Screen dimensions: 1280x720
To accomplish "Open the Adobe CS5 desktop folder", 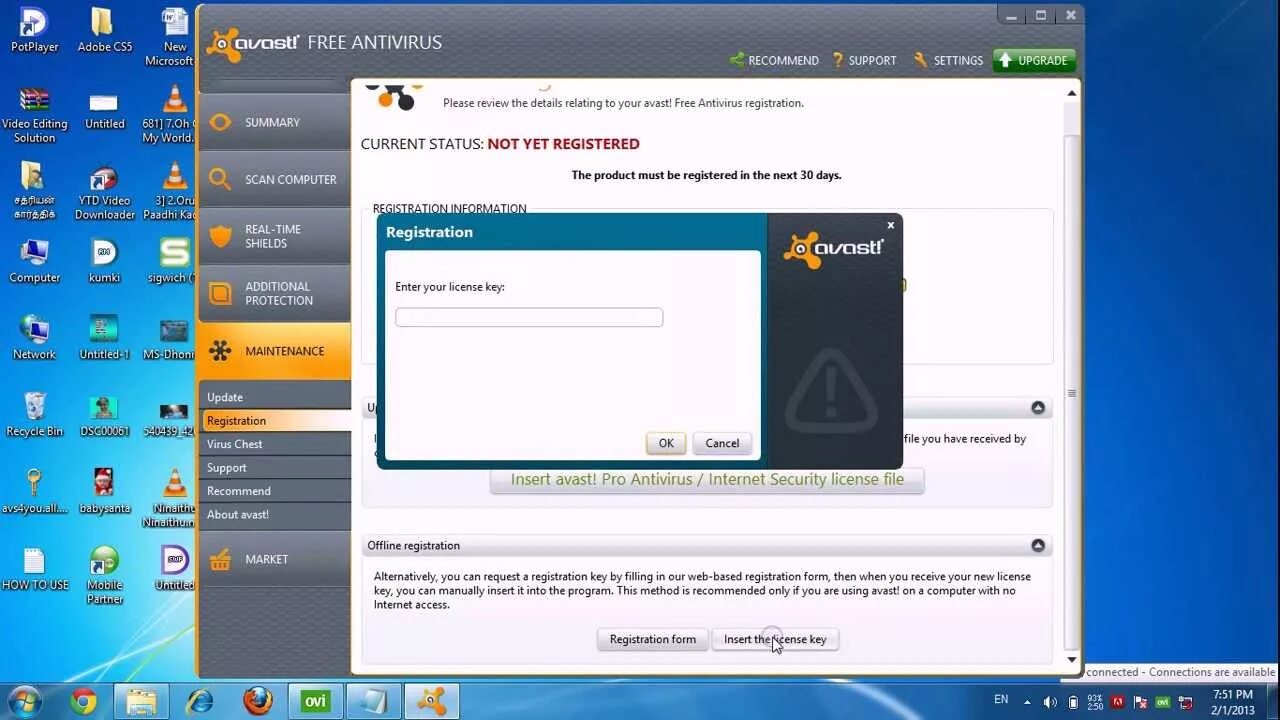I will 104,29.
